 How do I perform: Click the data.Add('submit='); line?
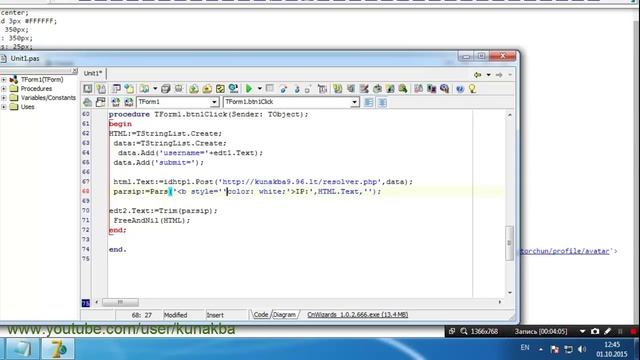(x=158, y=162)
